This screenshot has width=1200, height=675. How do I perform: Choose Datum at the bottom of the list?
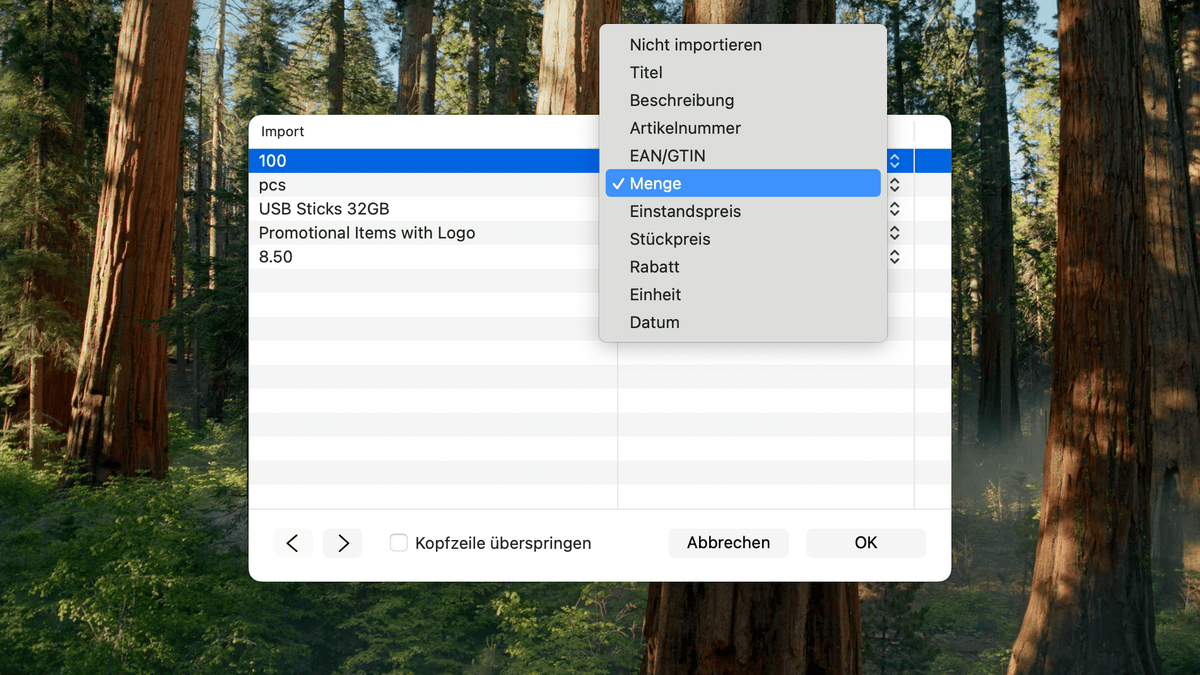pyautogui.click(x=654, y=322)
